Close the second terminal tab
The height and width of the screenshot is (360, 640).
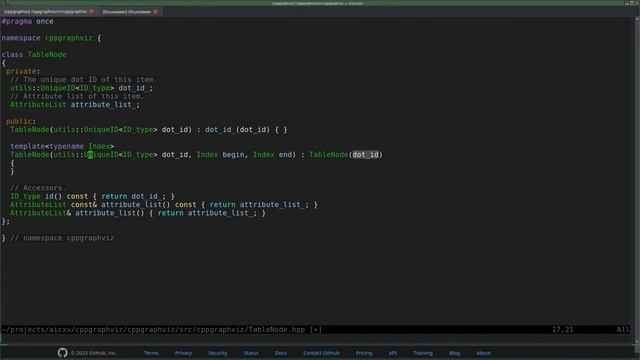point(155,12)
